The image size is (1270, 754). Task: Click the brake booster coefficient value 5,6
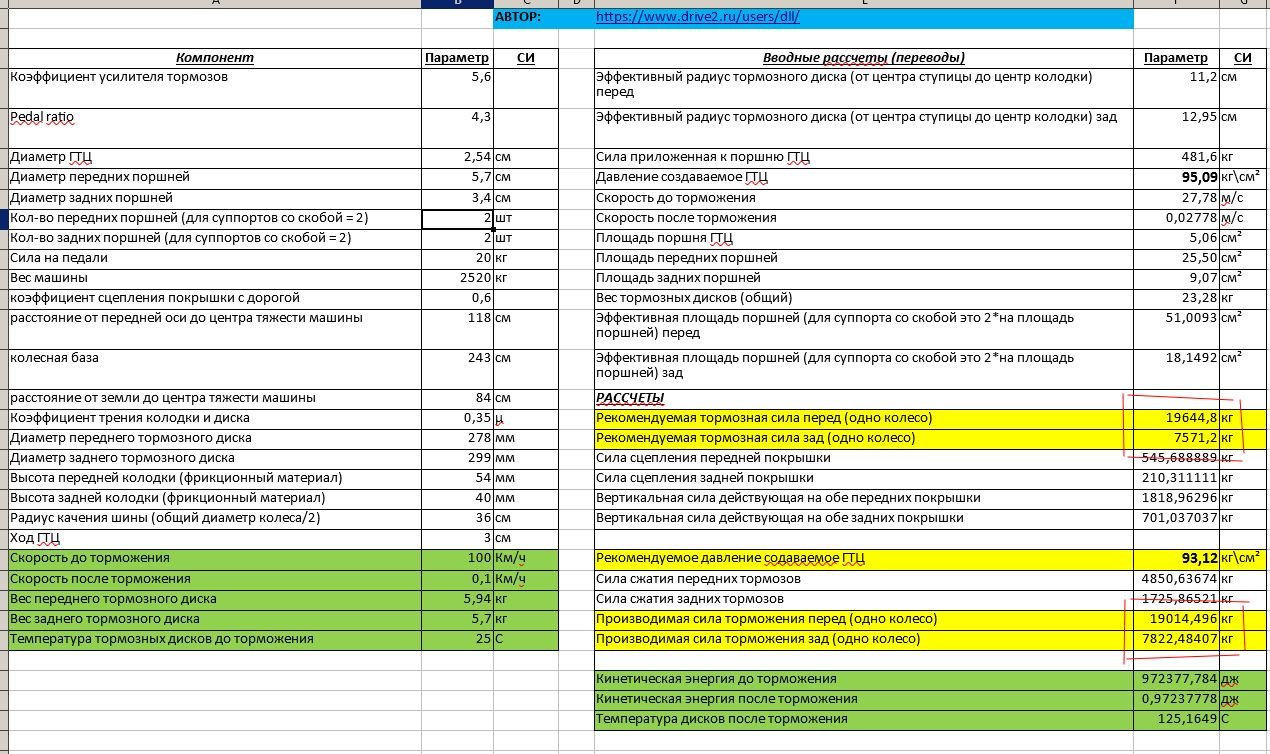[458, 88]
